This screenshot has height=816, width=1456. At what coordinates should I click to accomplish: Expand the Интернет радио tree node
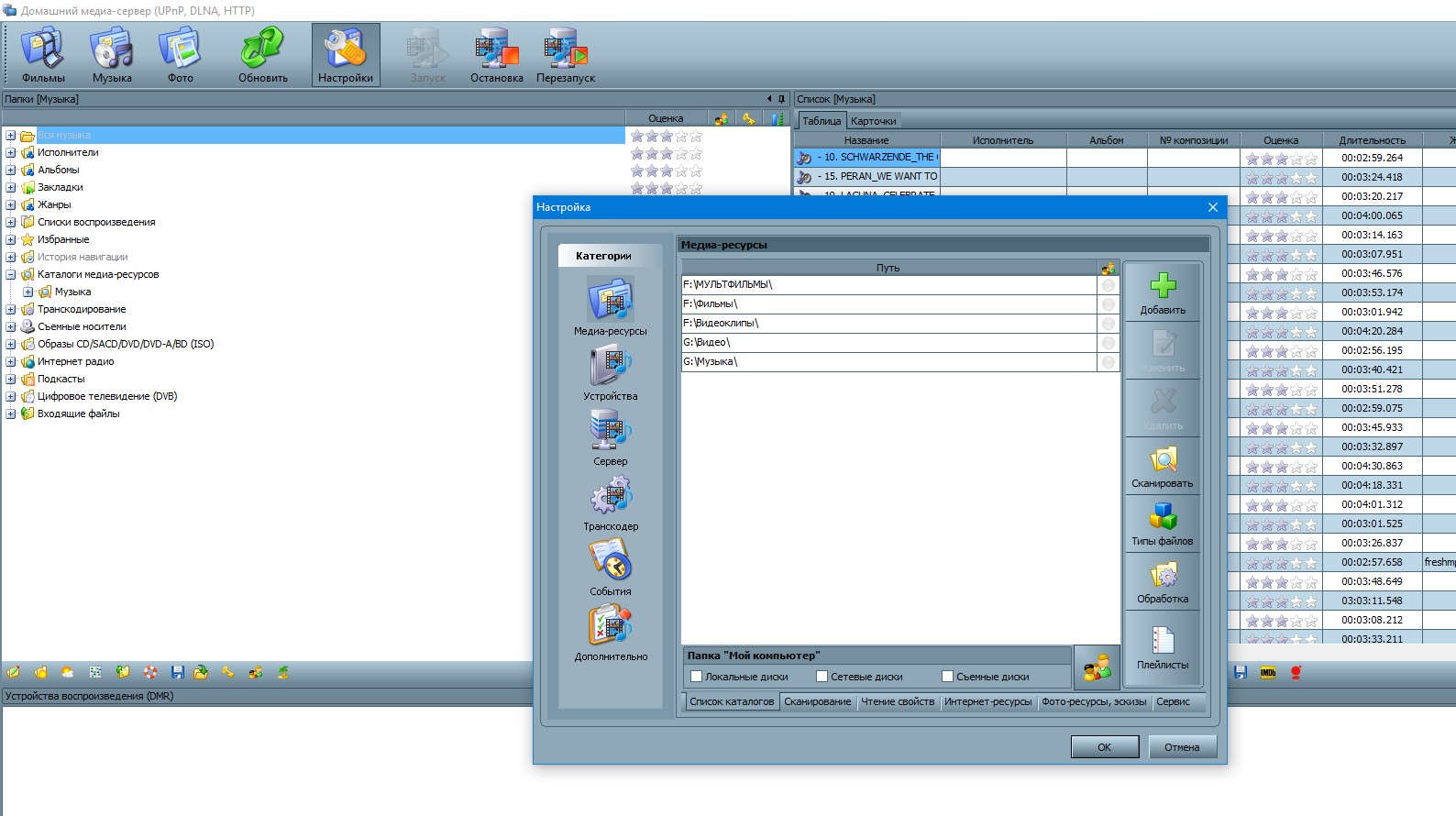click(x=11, y=362)
